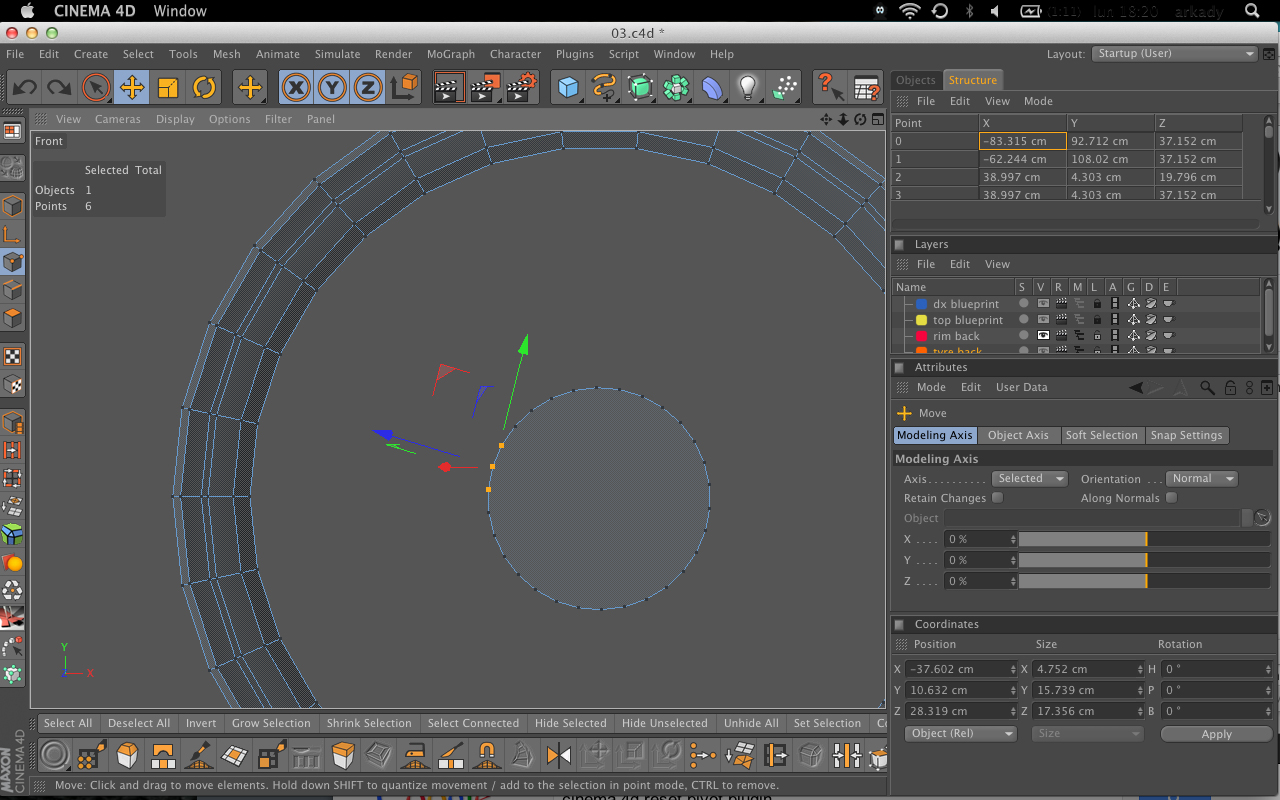Open the Orientation Normal dropdown
Image resolution: width=1280 pixels, height=800 pixels.
click(x=1203, y=479)
